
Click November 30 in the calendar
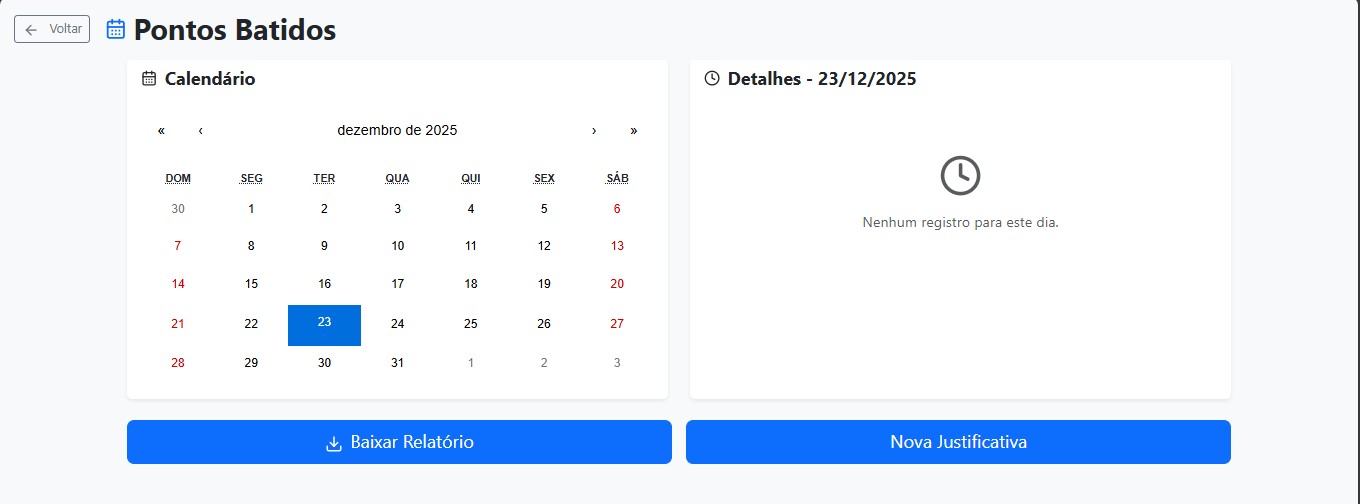pos(178,209)
